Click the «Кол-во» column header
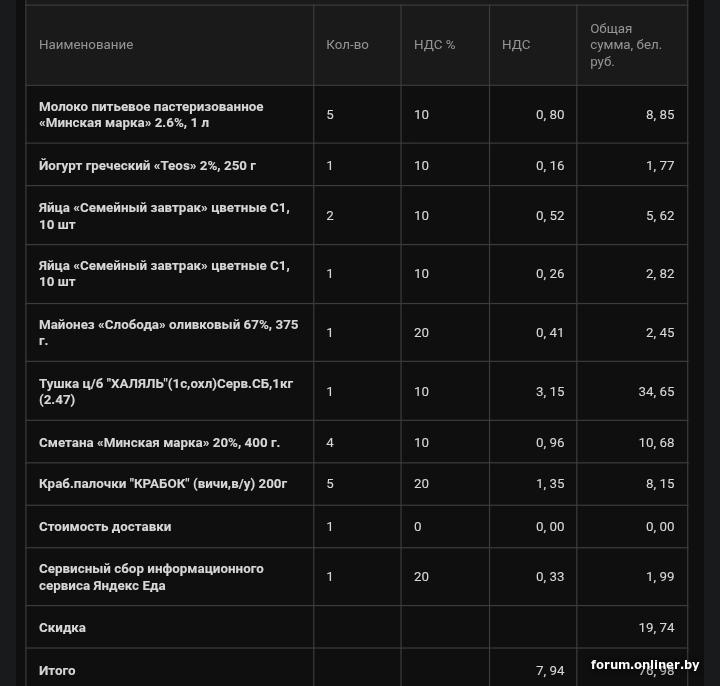 point(347,45)
